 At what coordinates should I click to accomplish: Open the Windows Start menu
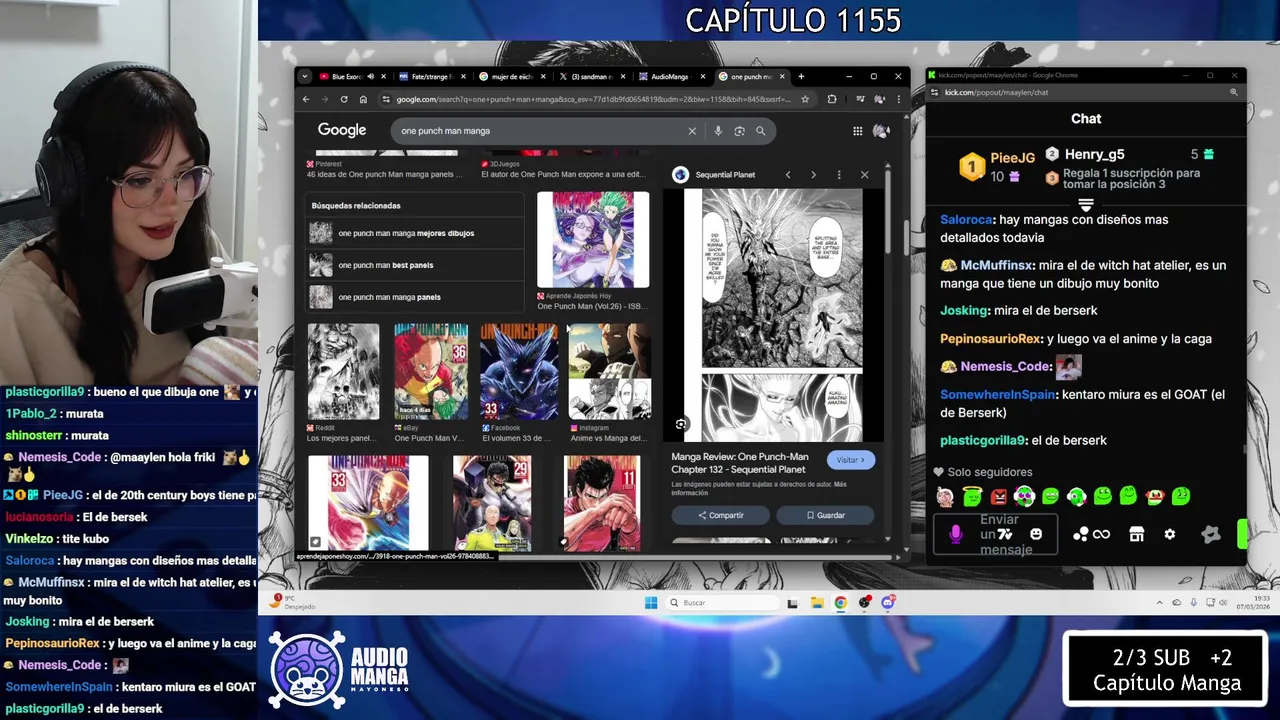tap(651, 603)
